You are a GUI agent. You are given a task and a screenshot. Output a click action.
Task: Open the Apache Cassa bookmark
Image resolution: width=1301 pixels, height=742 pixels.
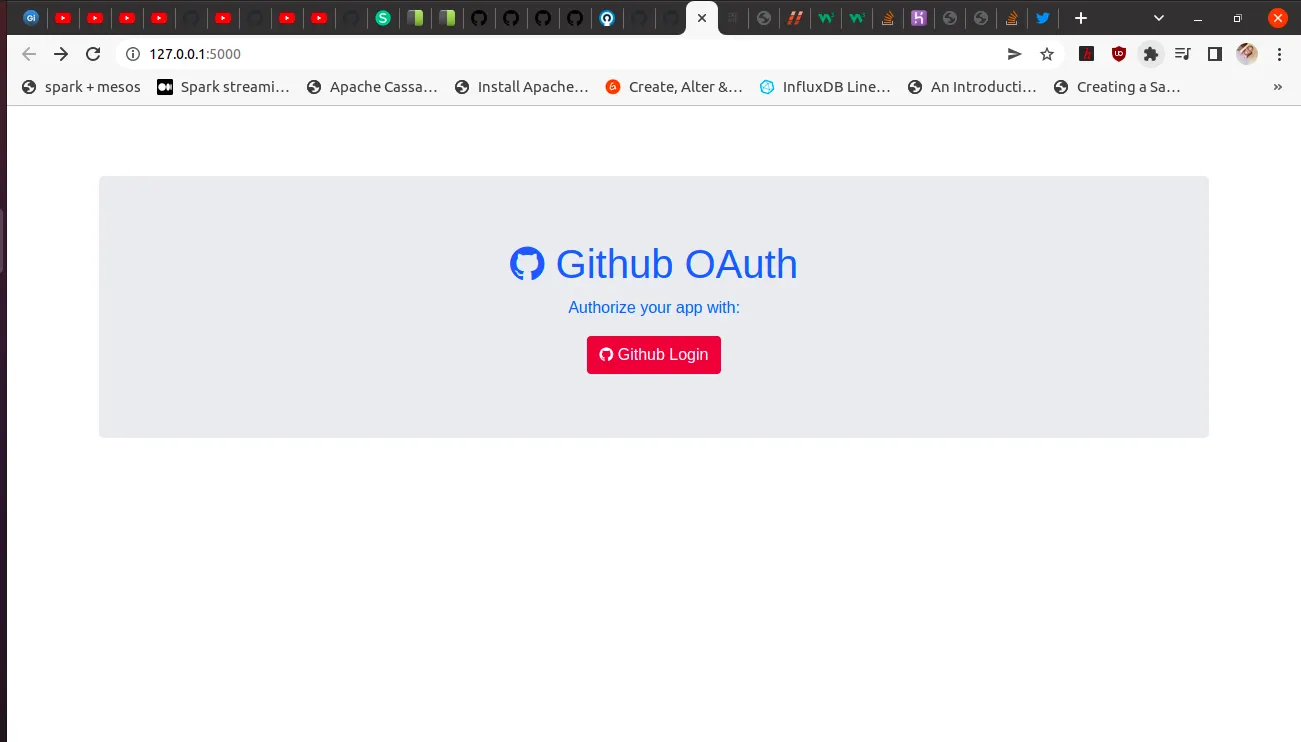373,87
